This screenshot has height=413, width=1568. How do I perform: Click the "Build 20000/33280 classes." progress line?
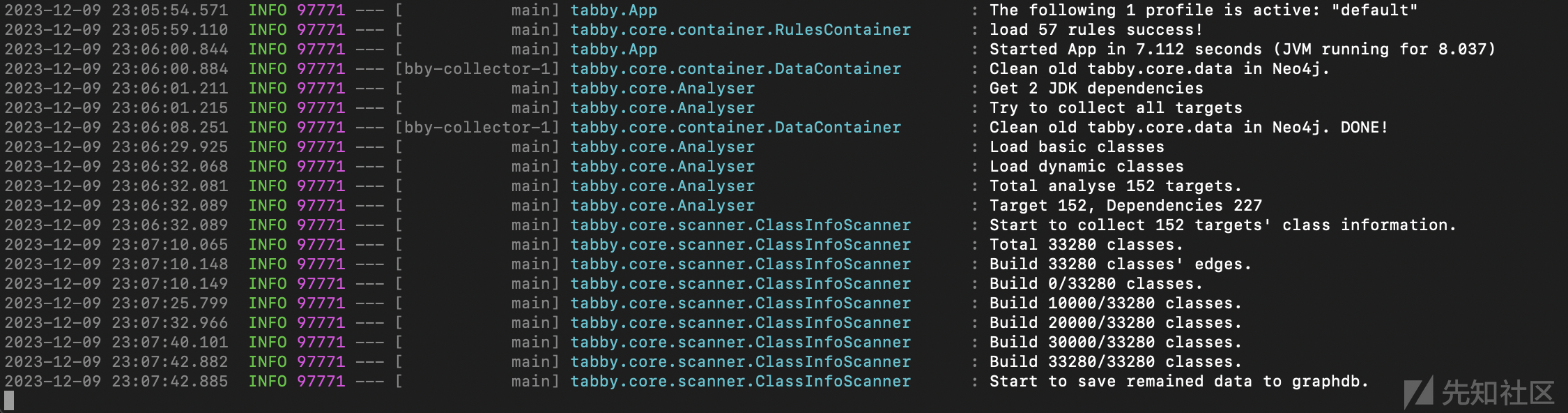tap(1115, 323)
